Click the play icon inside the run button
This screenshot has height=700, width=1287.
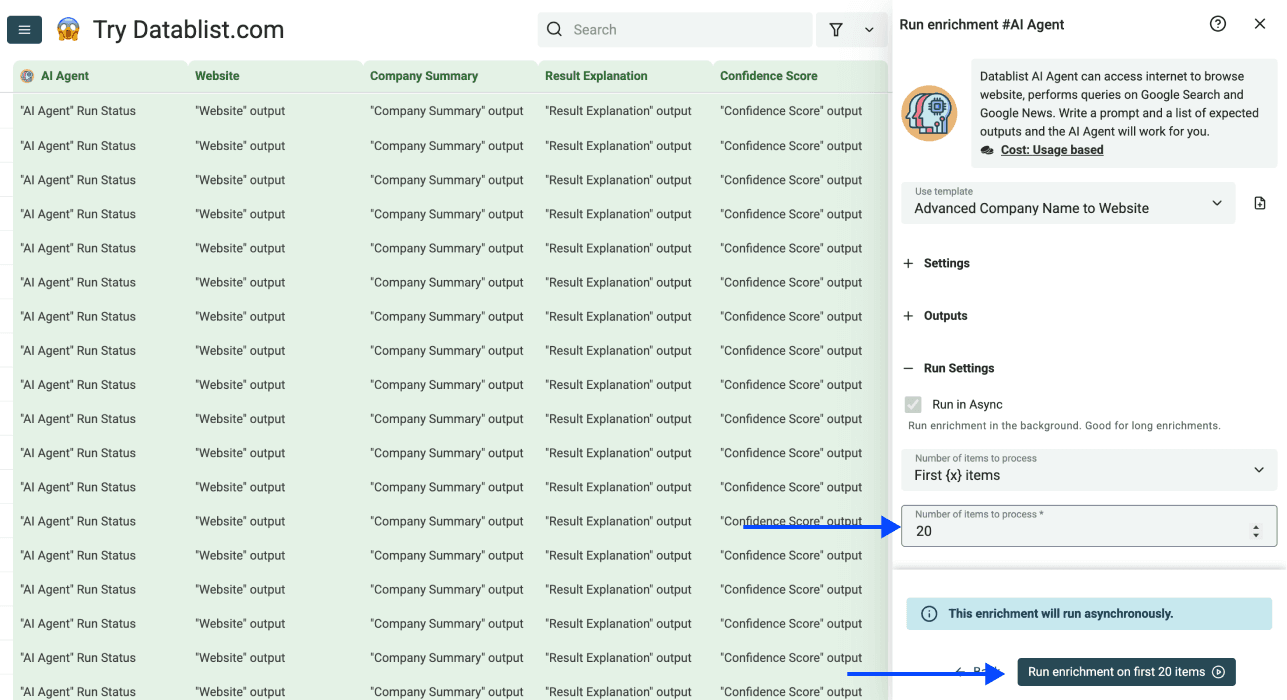pos(1219,672)
